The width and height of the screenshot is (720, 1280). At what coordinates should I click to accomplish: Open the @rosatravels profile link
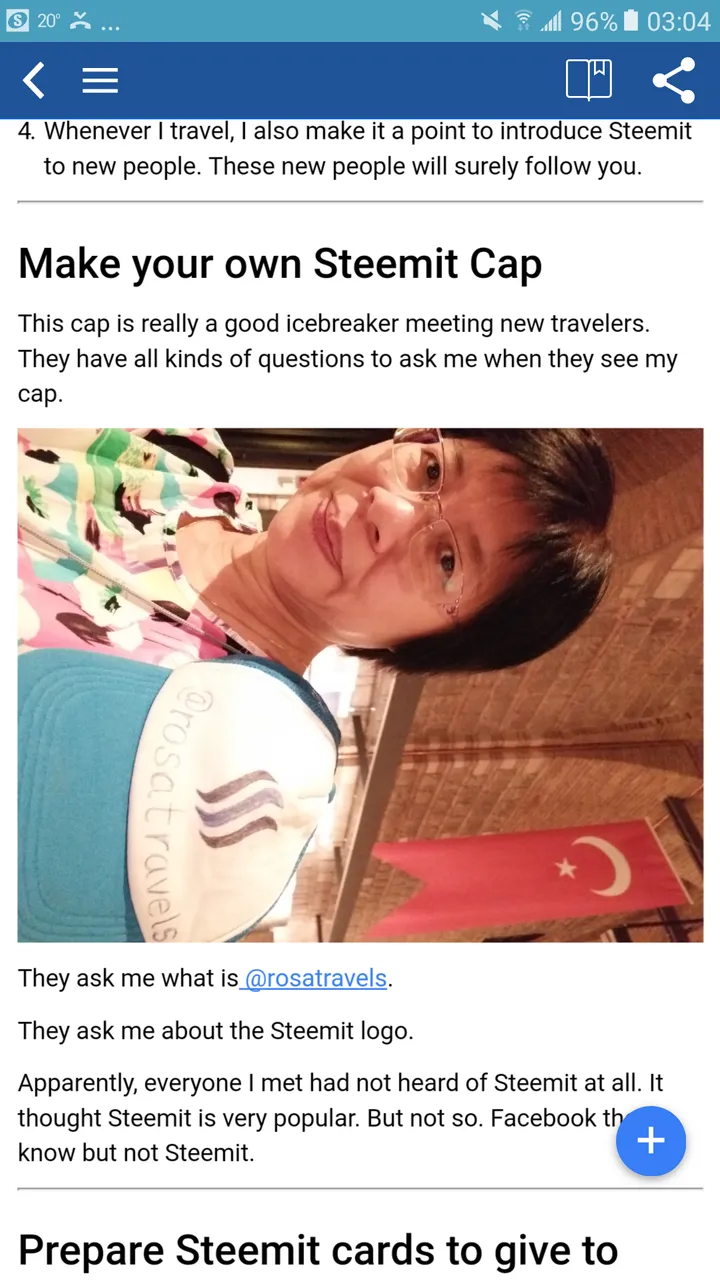click(316, 978)
